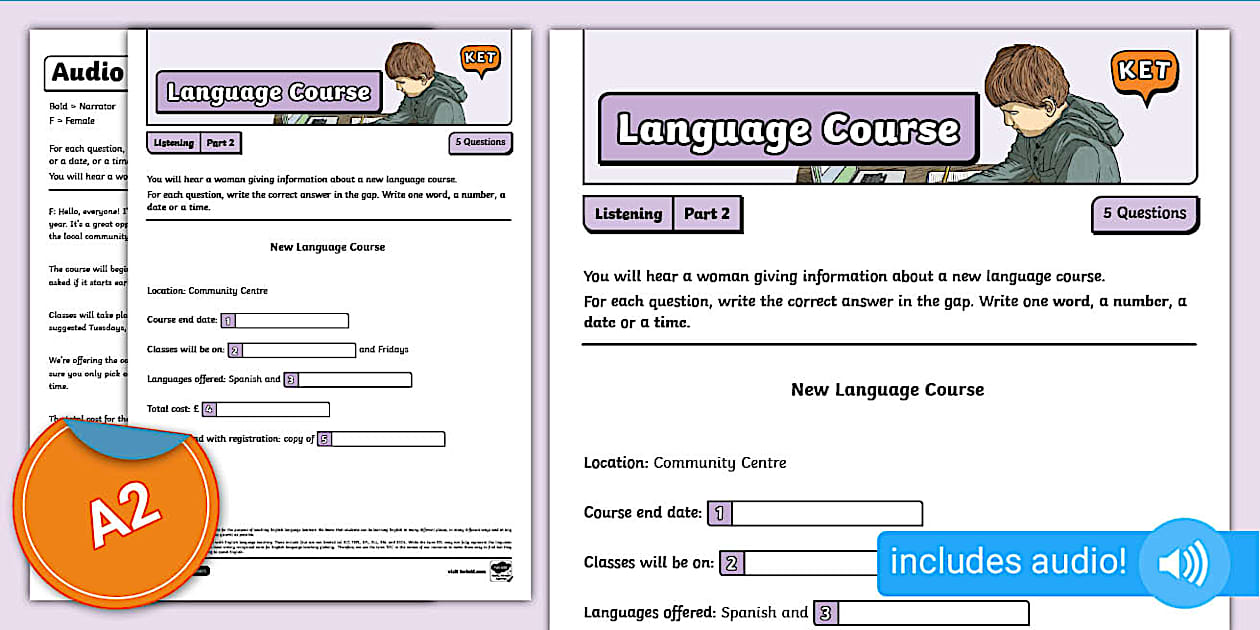Click the 5 Questions button on the preview page
This screenshot has height=630, width=1260.
(480, 143)
